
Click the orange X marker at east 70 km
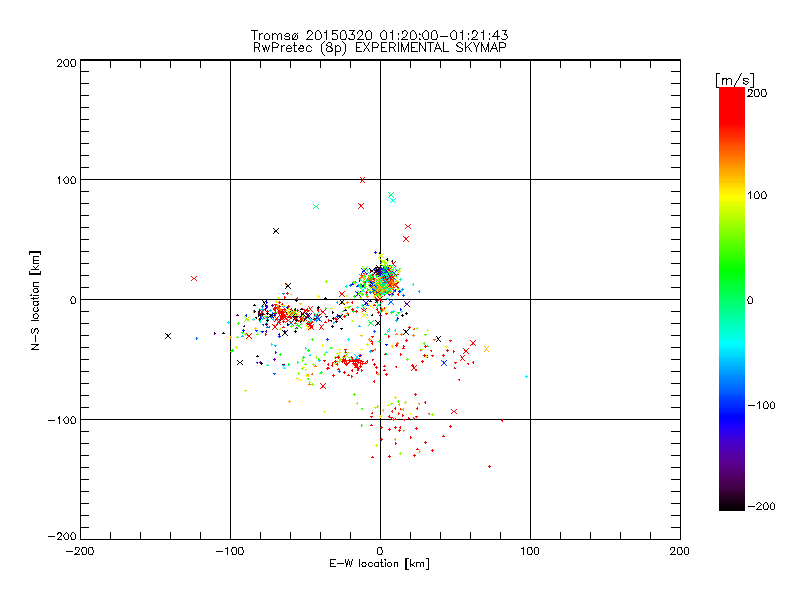(486, 349)
